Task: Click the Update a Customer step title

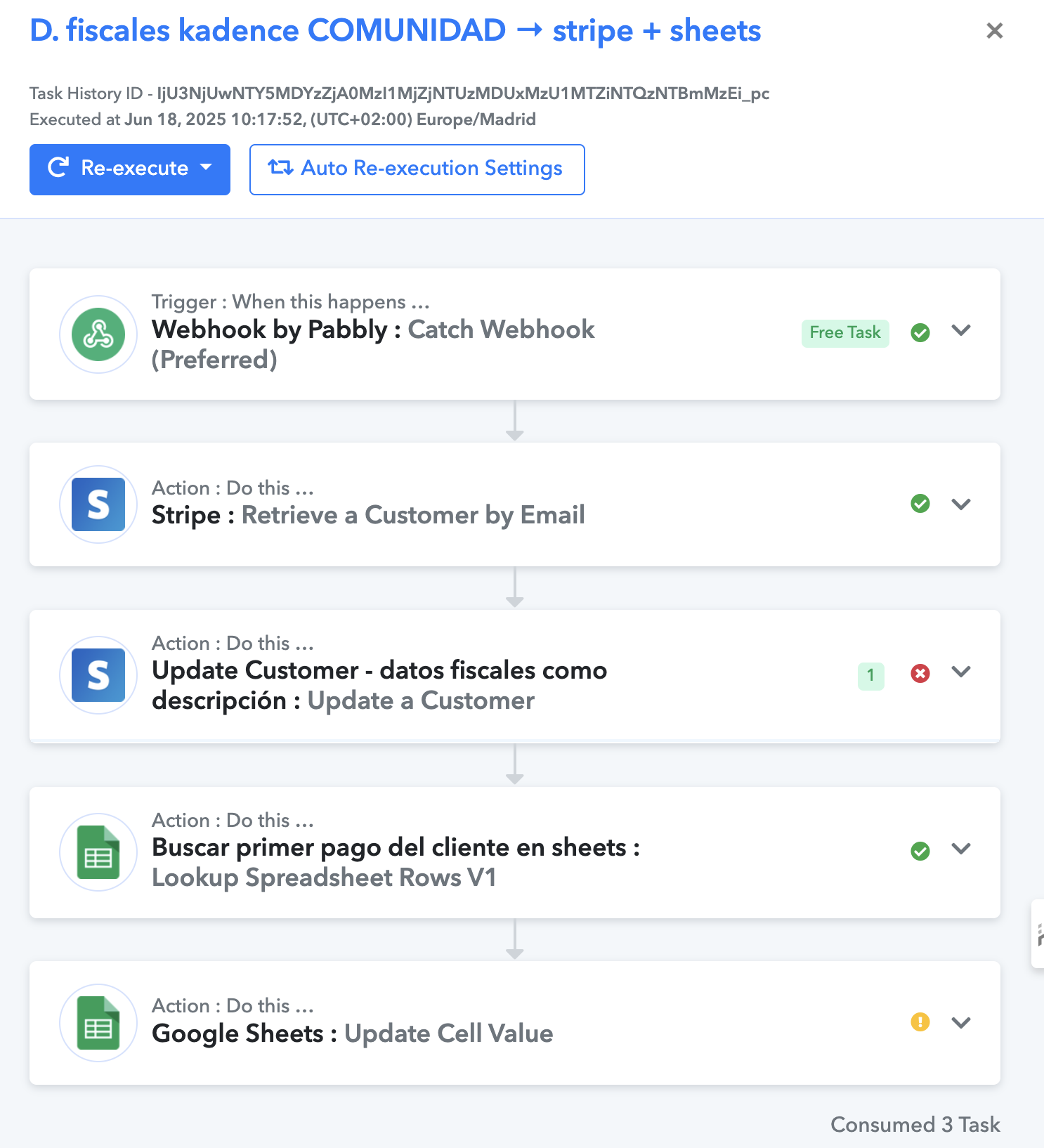Action: [421, 700]
